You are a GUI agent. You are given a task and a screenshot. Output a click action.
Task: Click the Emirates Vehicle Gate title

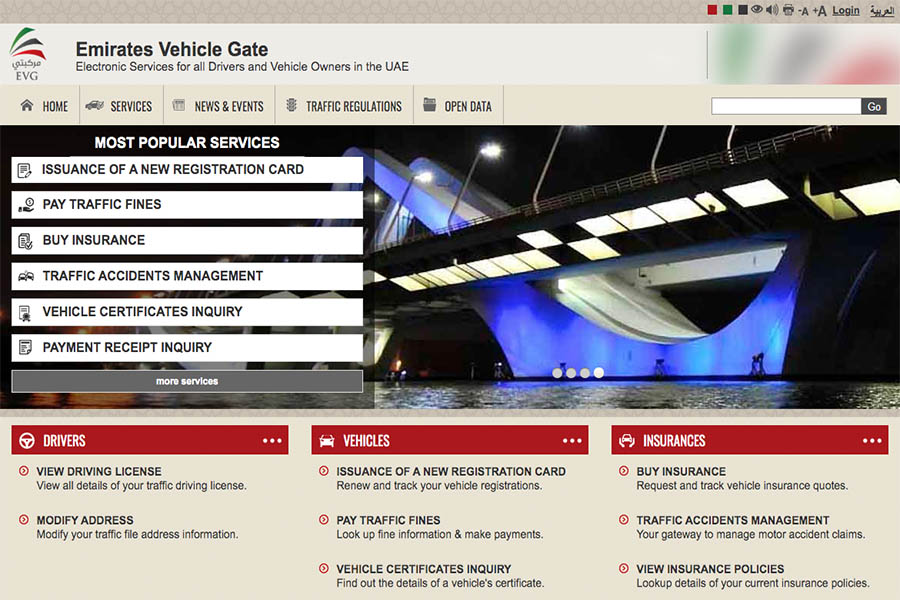[x=172, y=49]
